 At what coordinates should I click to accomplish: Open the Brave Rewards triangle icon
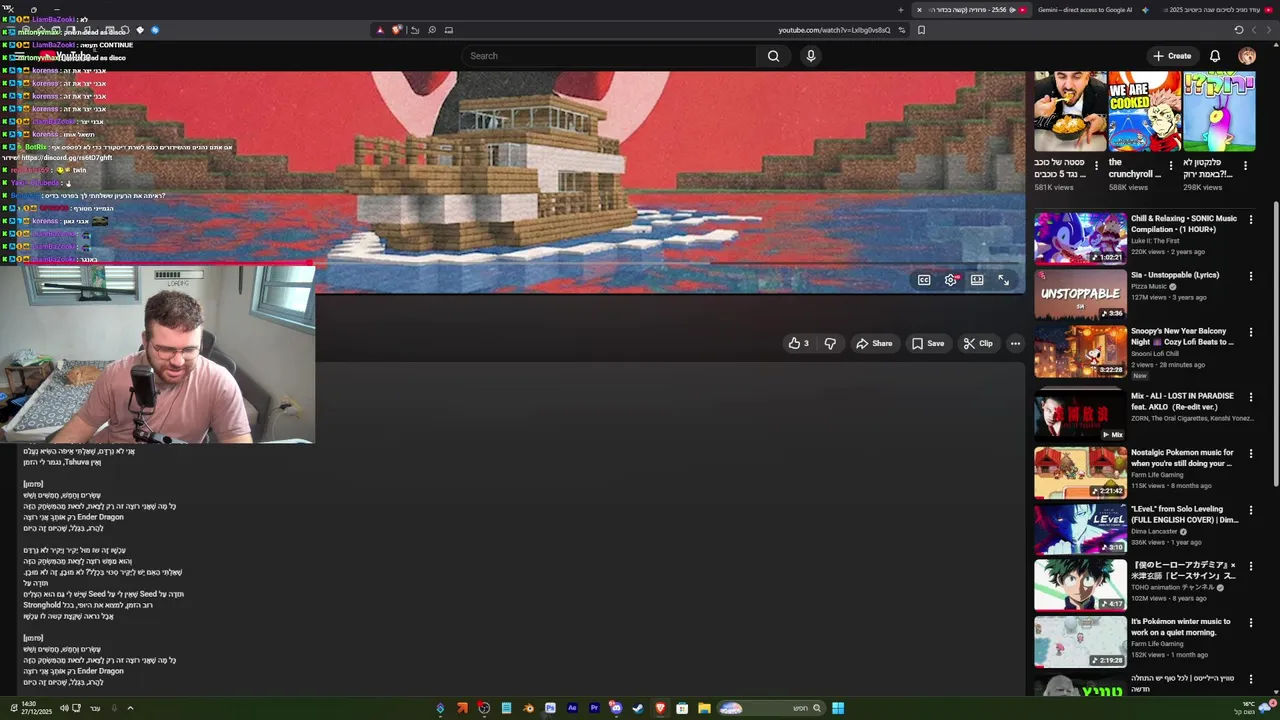tap(379, 30)
